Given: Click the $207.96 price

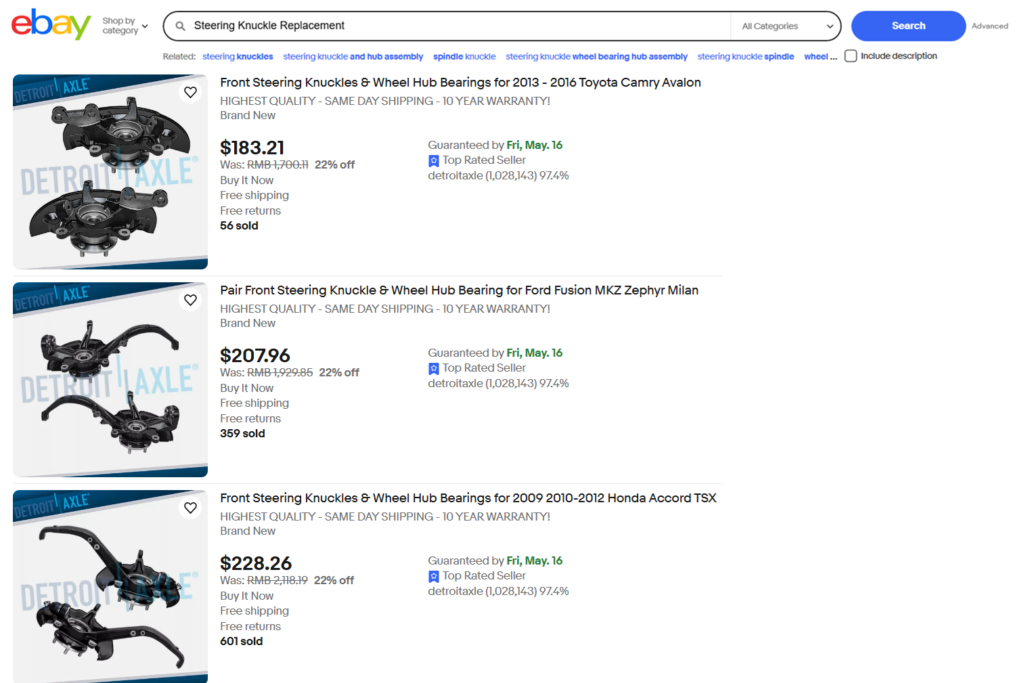Looking at the screenshot, I should [255, 355].
